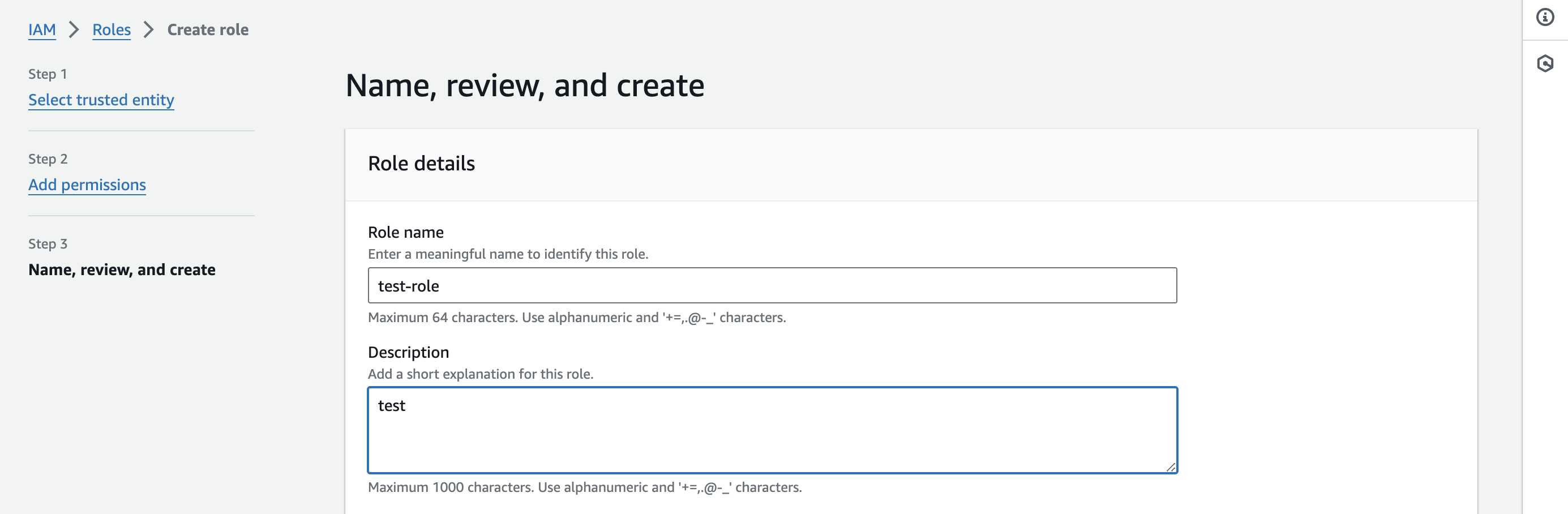This screenshot has height=514, width=1568.
Task: Navigate to Roles breadcrumb link
Action: coord(112,29)
